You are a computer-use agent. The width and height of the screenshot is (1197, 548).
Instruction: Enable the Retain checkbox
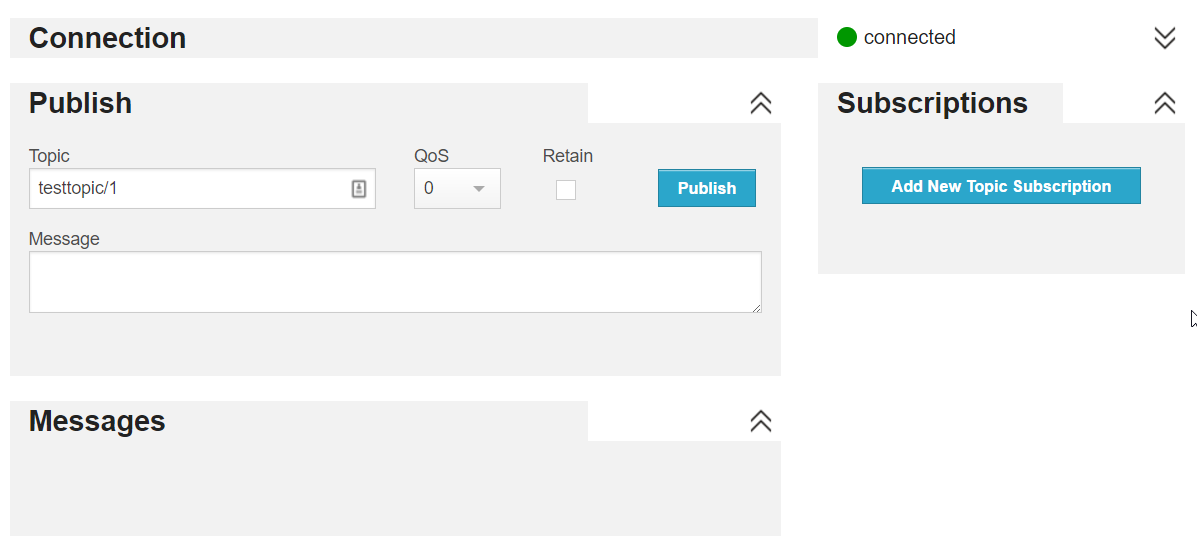click(x=566, y=190)
